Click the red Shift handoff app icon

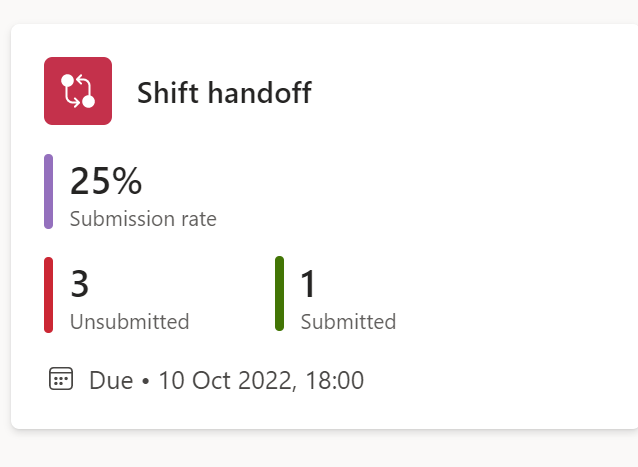78,91
